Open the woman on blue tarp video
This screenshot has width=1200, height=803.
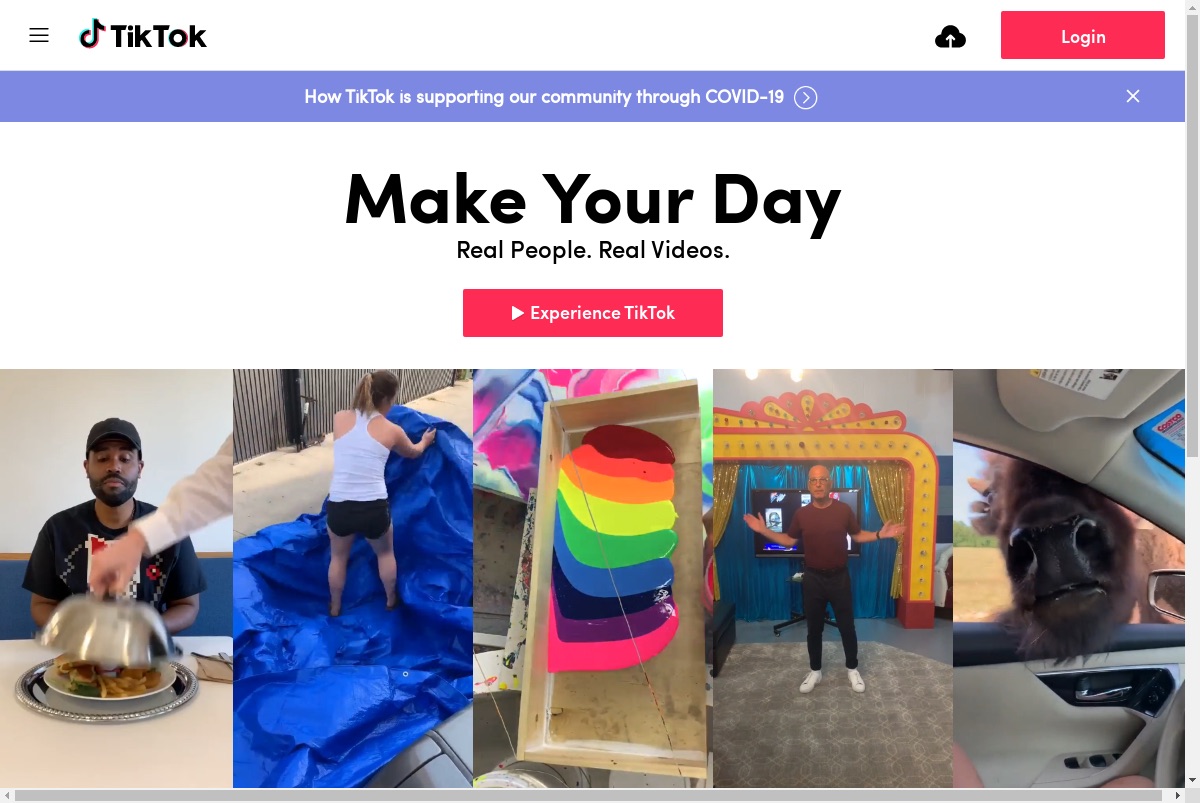click(x=353, y=578)
